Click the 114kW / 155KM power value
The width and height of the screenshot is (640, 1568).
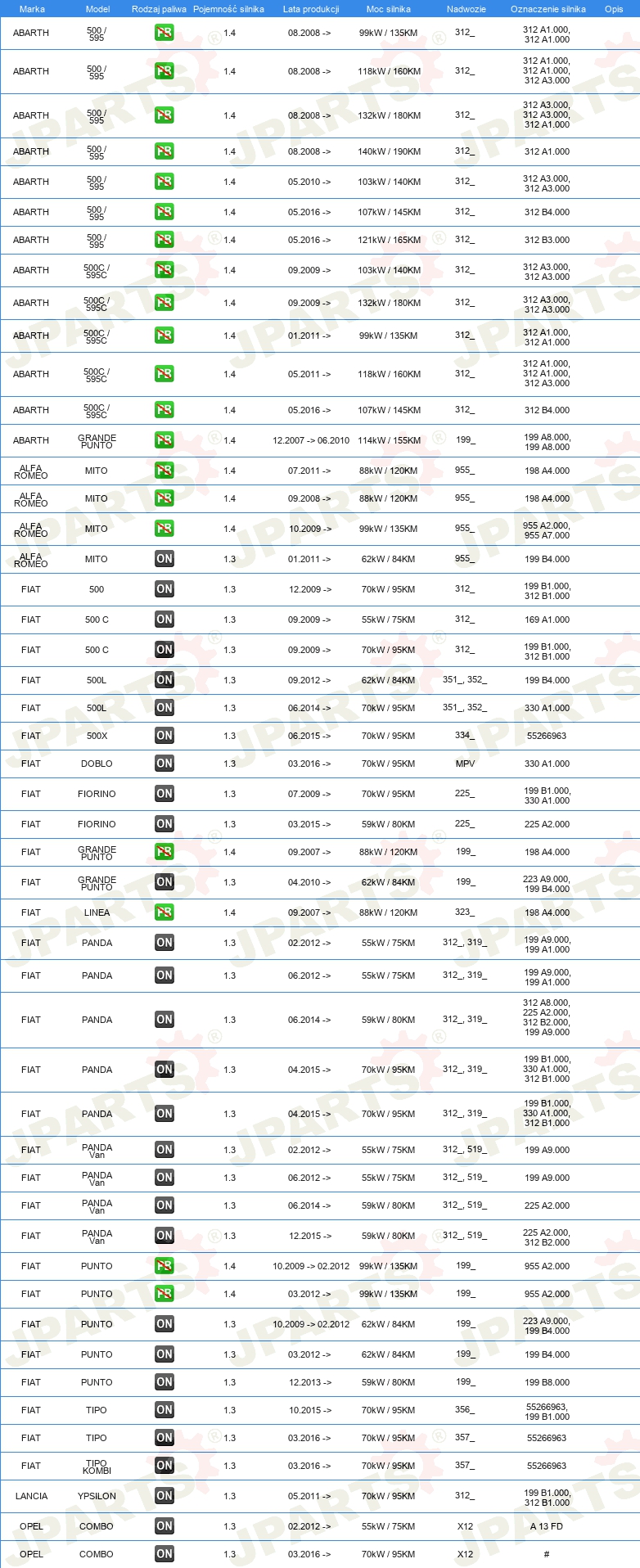pyautogui.click(x=389, y=440)
